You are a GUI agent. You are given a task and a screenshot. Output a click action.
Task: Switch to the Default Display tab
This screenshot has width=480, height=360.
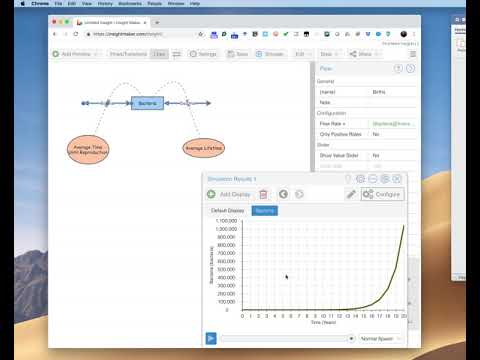tap(228, 211)
